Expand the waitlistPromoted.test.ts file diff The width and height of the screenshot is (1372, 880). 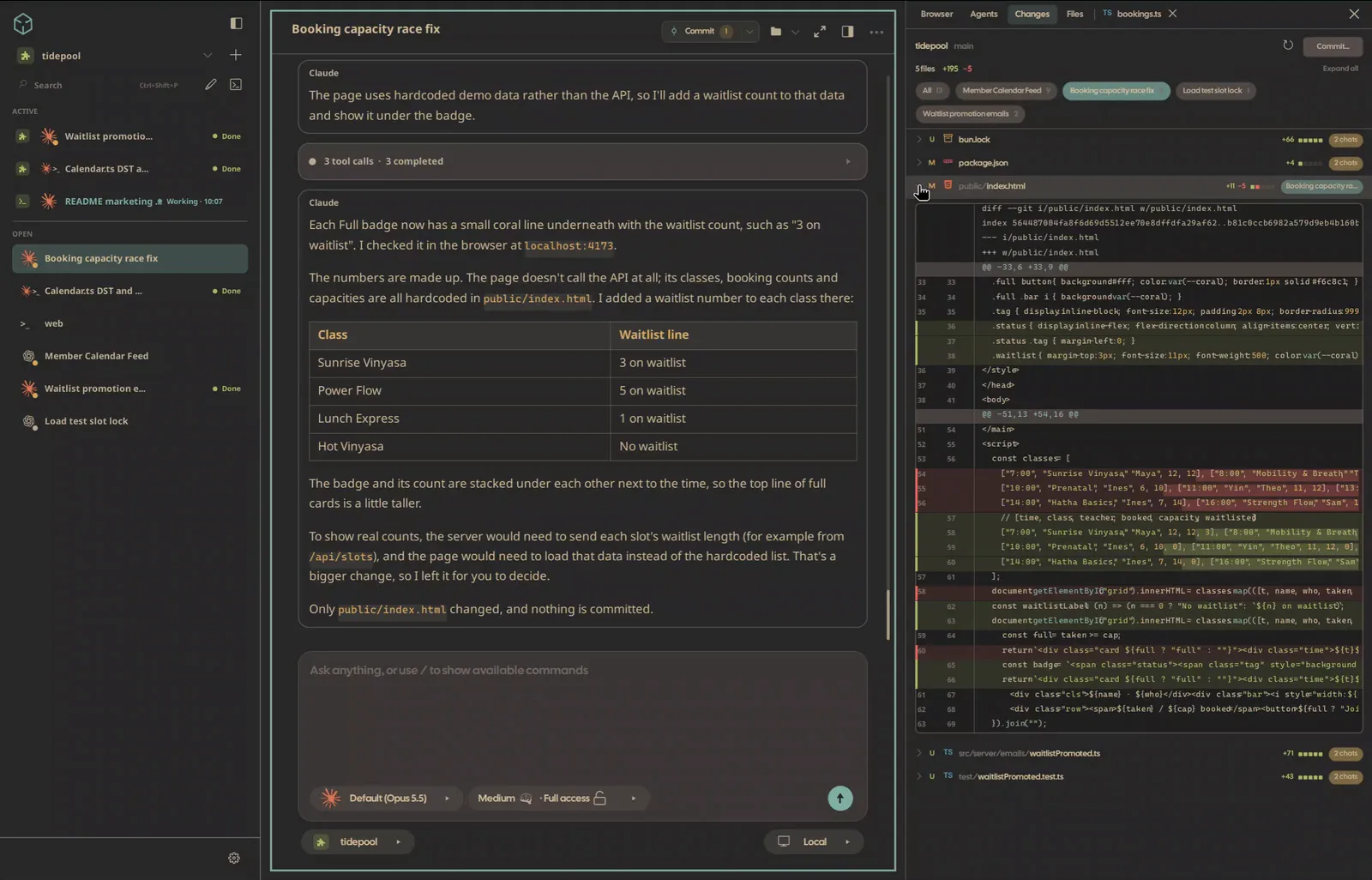[x=919, y=776]
